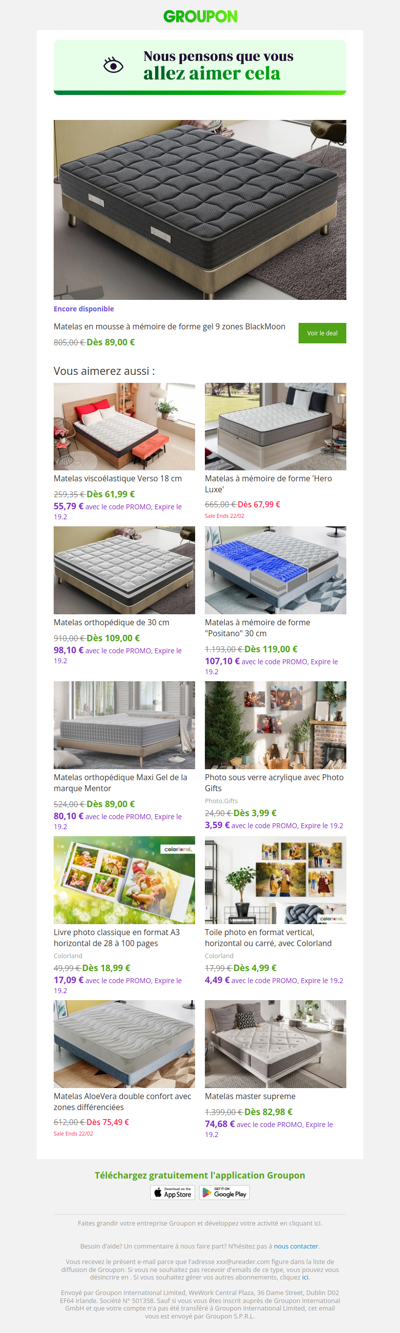Image resolution: width=400 pixels, height=1333 pixels.
Task: Select Matelas orthopédique de 30 cm title
Action: 111,623
